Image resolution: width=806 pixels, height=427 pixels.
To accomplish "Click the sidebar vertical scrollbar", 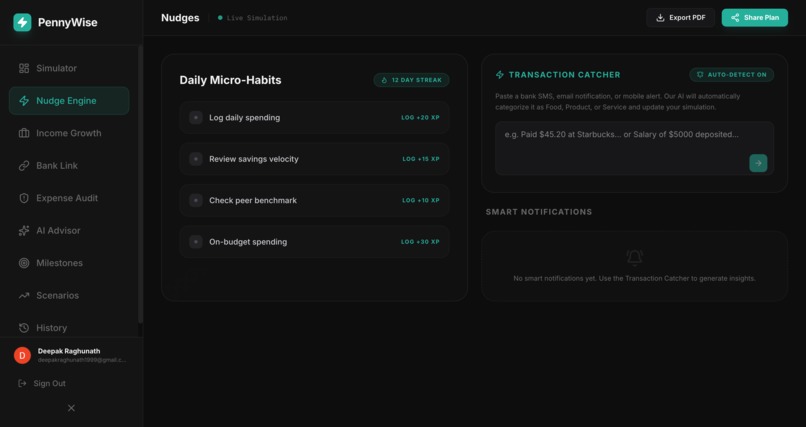I will pyautogui.click(x=140, y=185).
